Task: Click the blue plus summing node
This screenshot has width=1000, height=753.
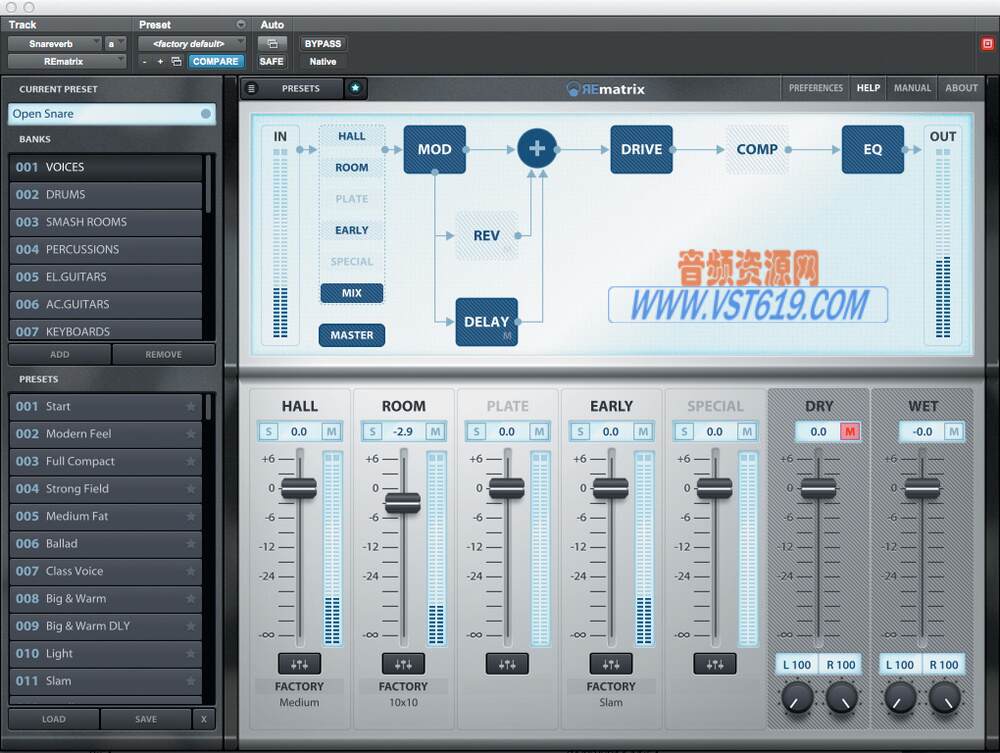Action: (537, 147)
